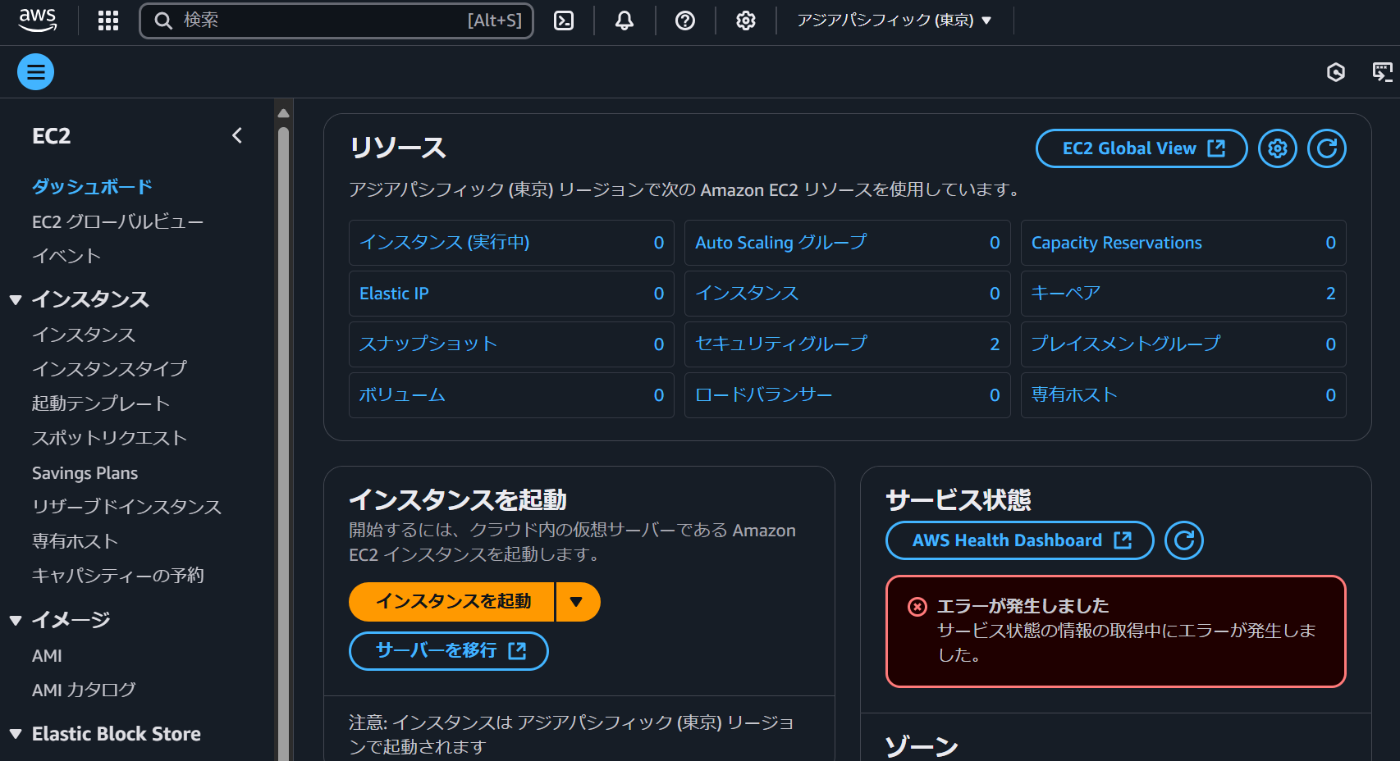Screen dimensions: 1400x761
Task: Open the launch instance split-button arrow
Action: [577, 602]
